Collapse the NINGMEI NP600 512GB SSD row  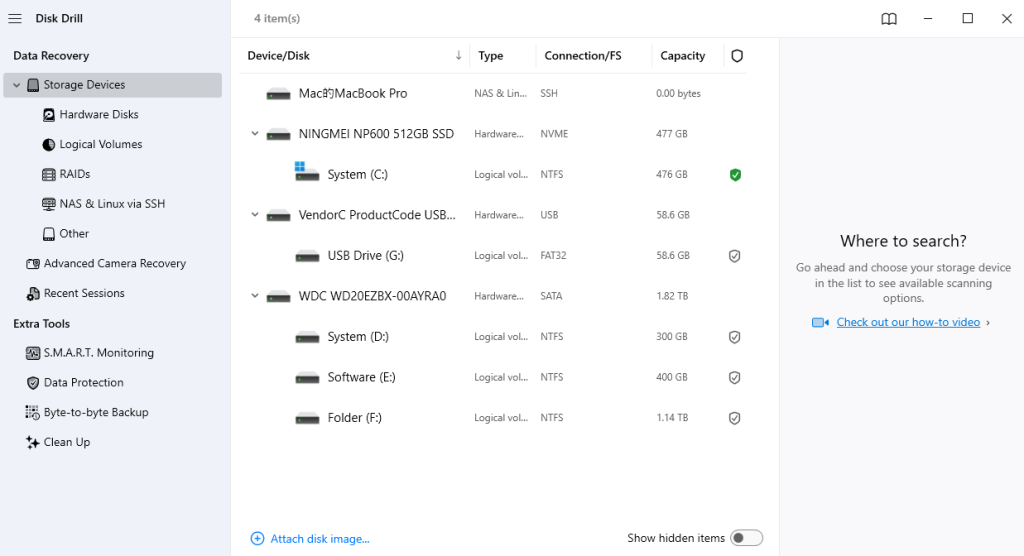[x=255, y=134]
